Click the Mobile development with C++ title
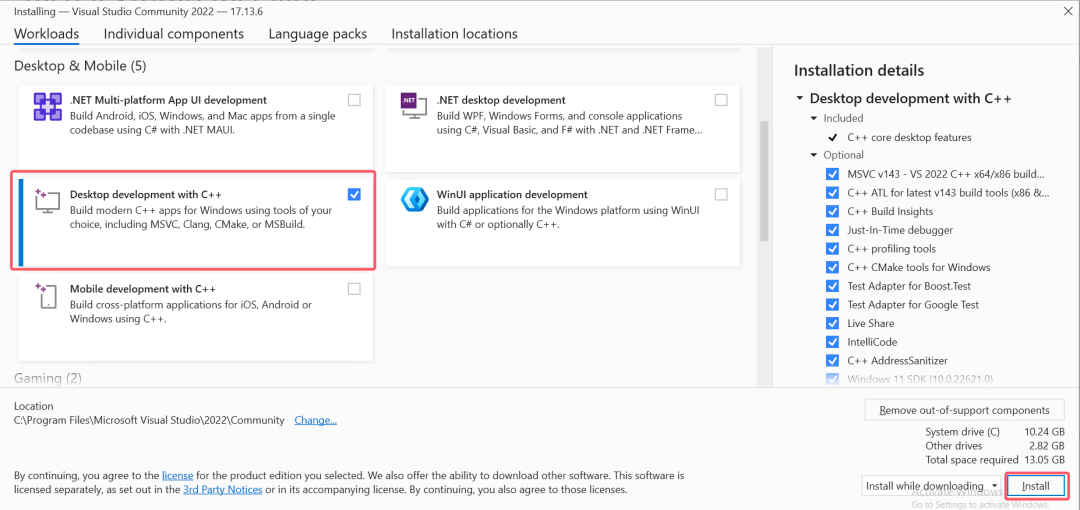The image size is (1080, 510). point(143,289)
